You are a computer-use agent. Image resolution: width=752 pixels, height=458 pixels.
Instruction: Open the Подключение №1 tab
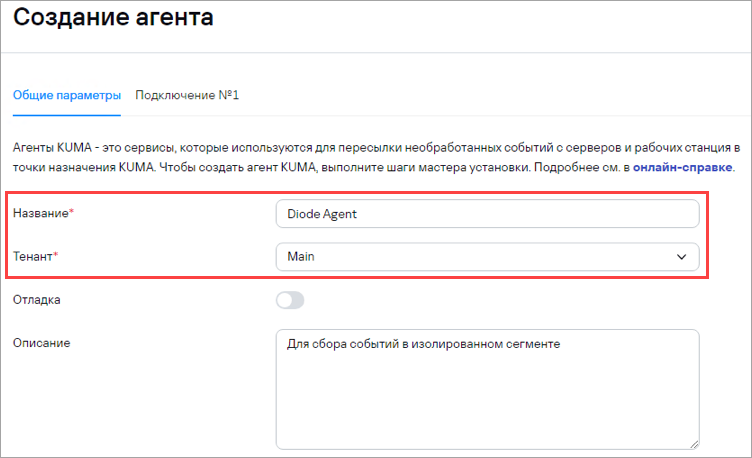click(187, 95)
